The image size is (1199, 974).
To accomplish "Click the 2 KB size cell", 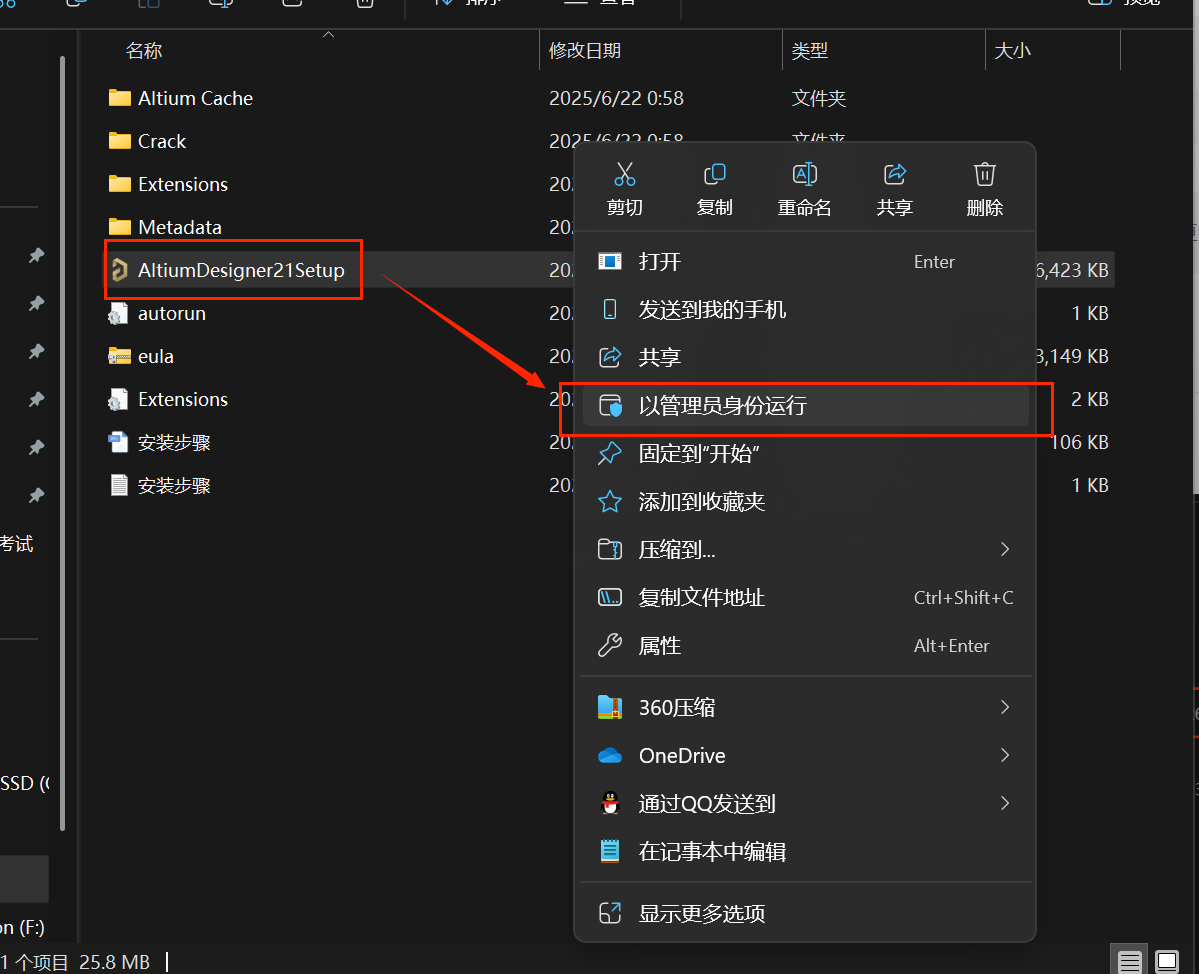I will pyautogui.click(x=1090, y=399).
